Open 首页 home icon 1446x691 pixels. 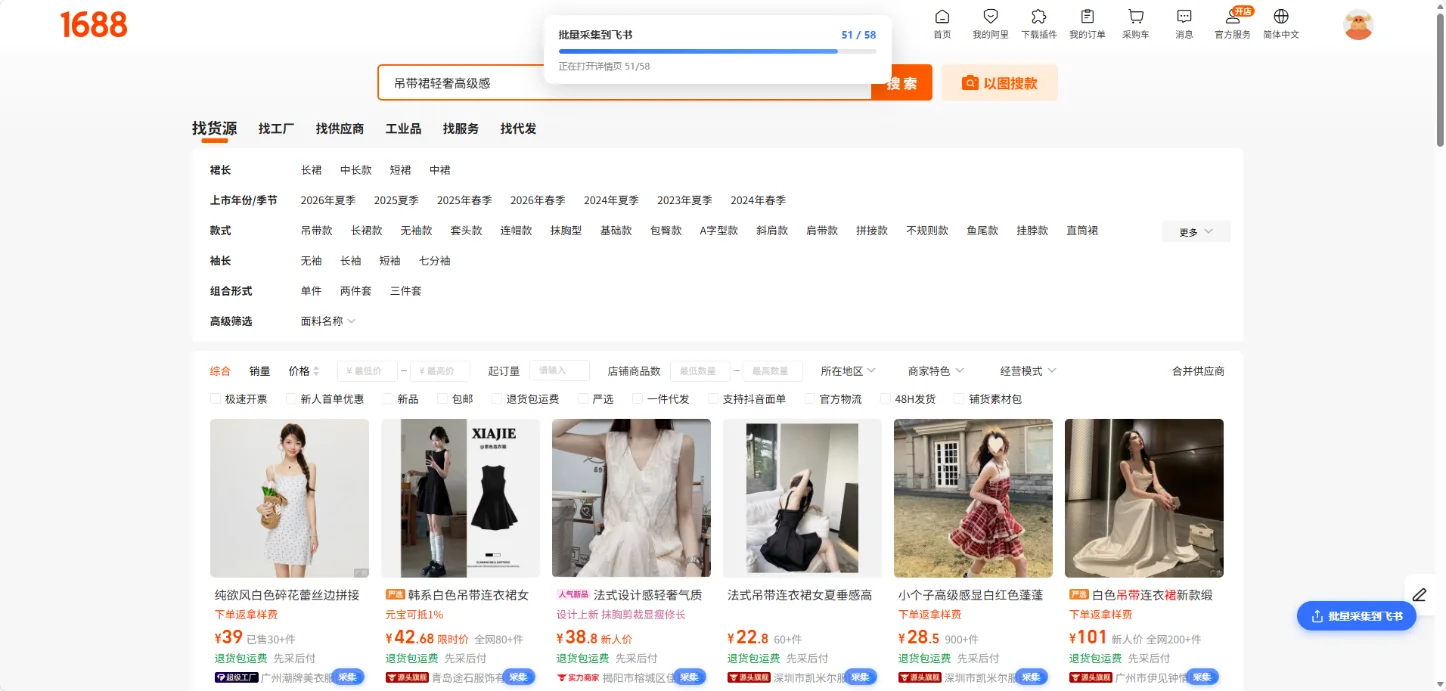point(942,17)
